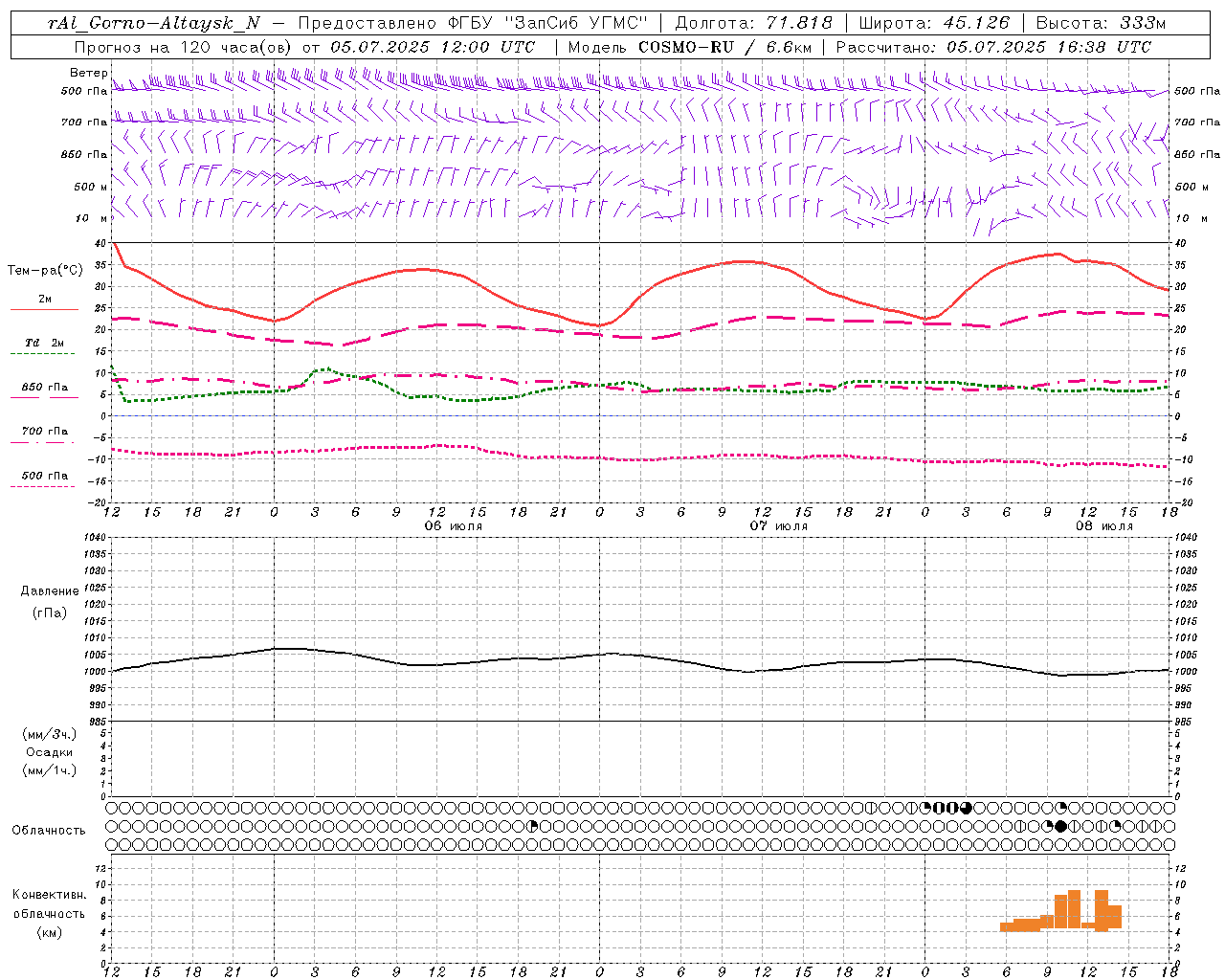Viewport: 1225px width, 980px height.
Task: Click the '1040' top left pressure axis value
Action: pos(94,538)
